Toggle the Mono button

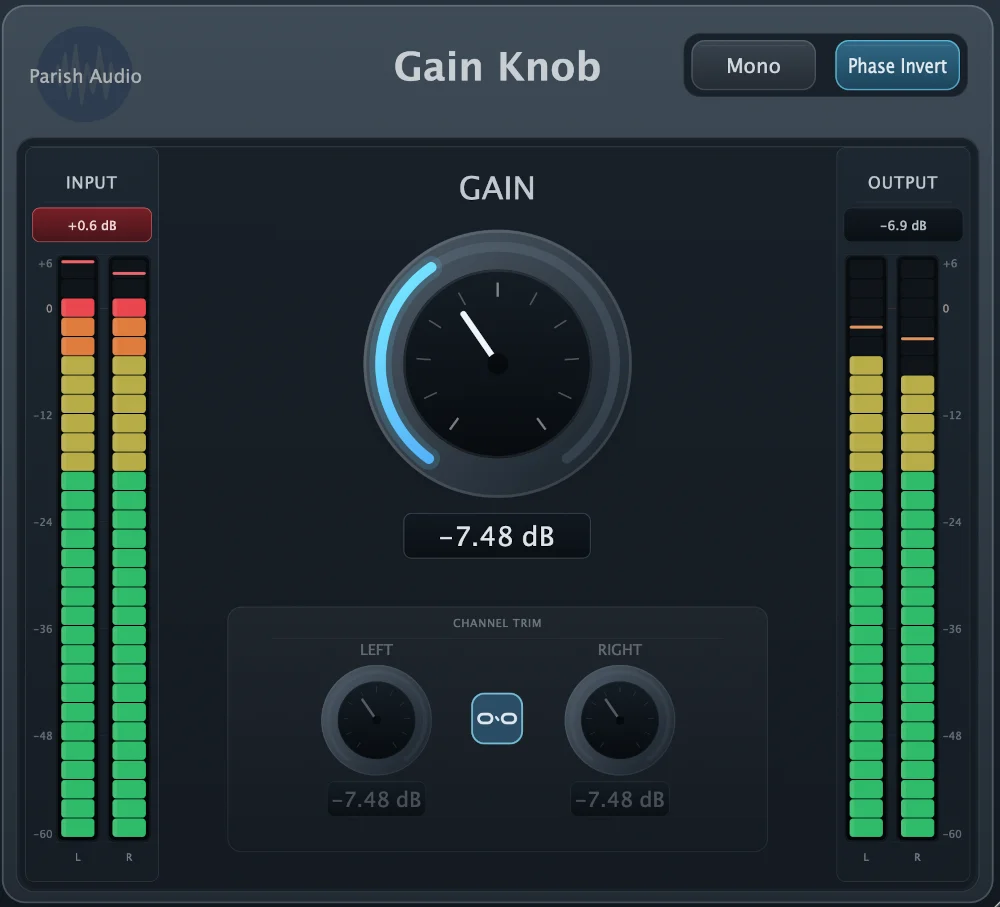[753, 66]
